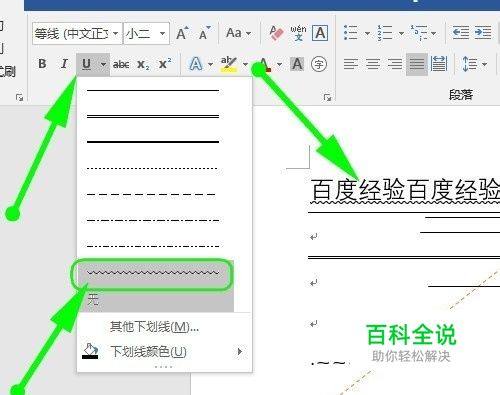Toggle justify alignment

pos(417,64)
